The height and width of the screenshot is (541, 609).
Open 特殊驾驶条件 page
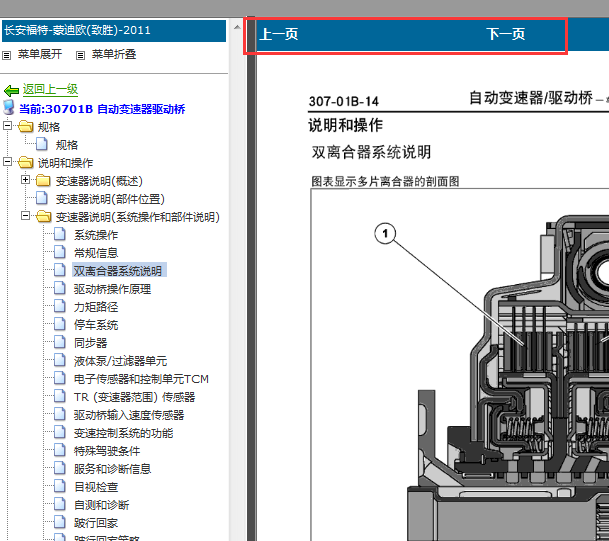(107, 451)
